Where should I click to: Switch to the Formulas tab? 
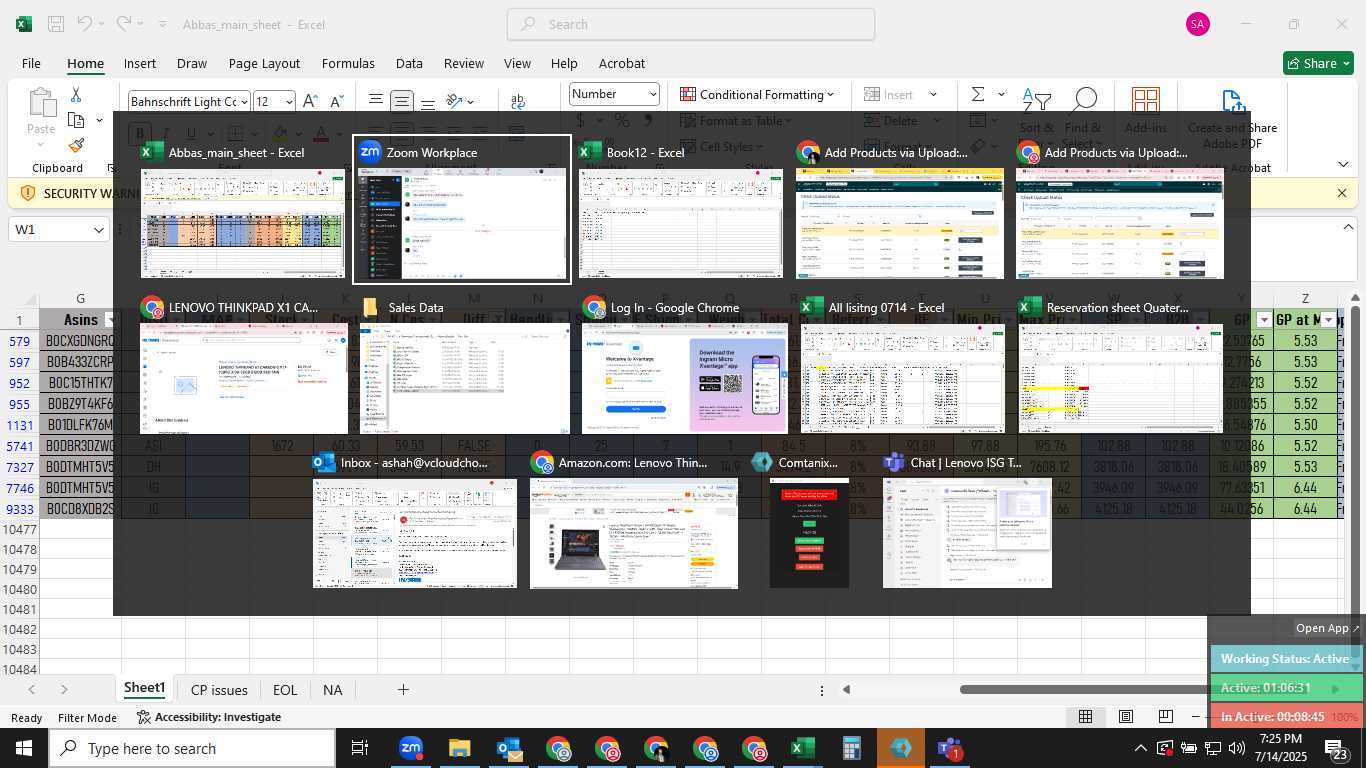pyautogui.click(x=348, y=63)
